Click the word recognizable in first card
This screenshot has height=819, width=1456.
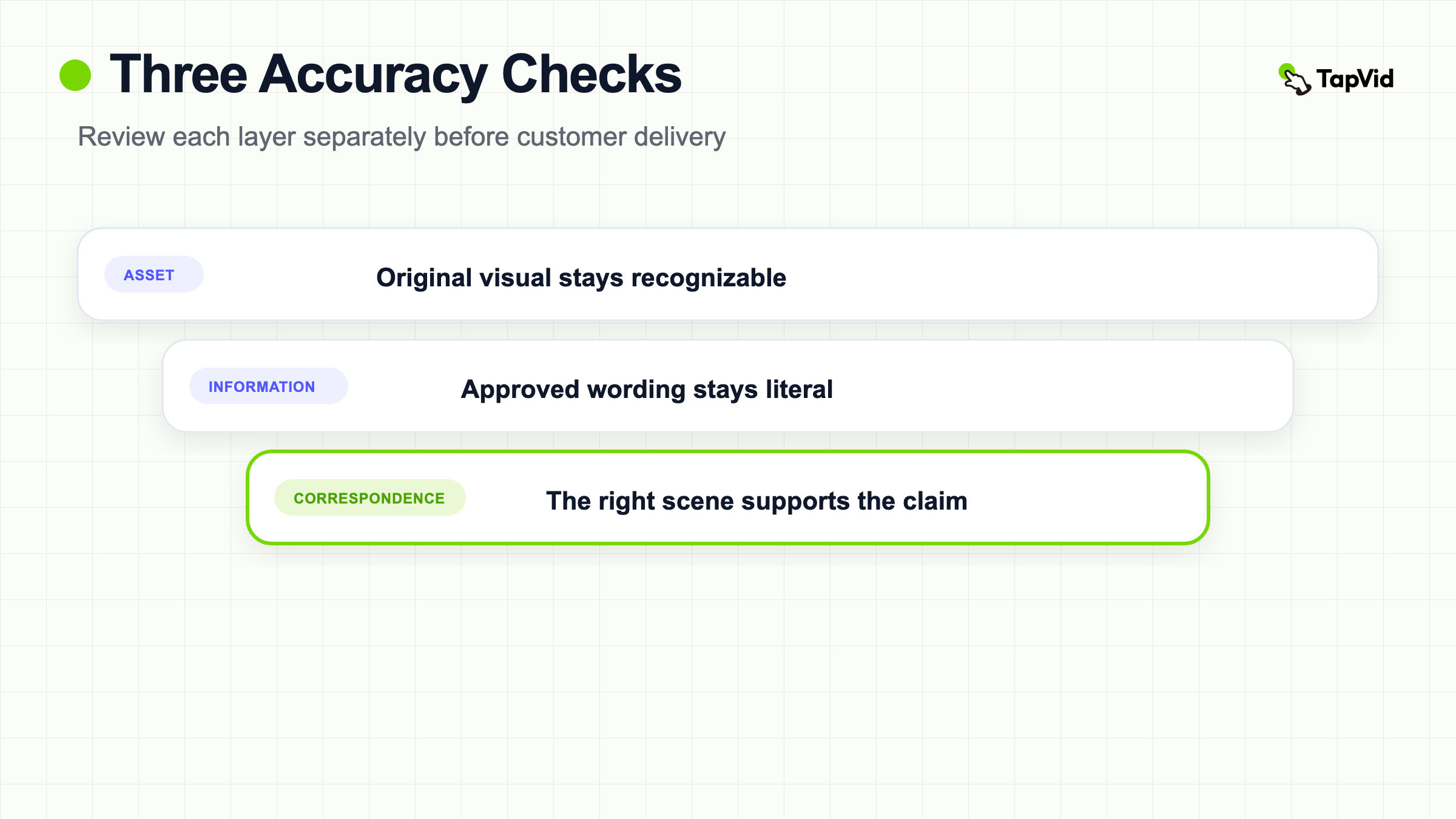tap(709, 278)
